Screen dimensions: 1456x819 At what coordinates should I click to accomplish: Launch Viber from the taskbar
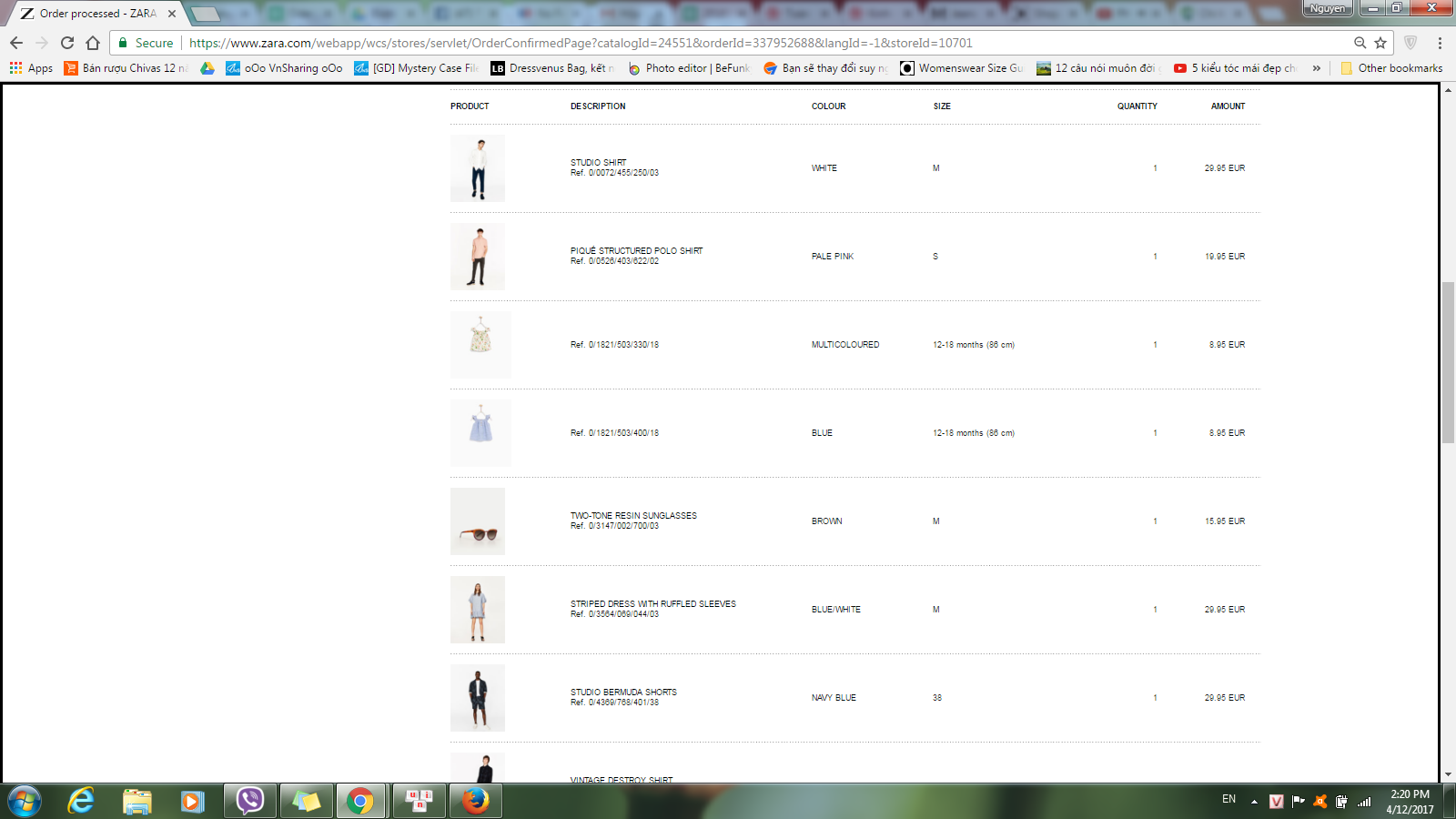pyautogui.click(x=249, y=801)
